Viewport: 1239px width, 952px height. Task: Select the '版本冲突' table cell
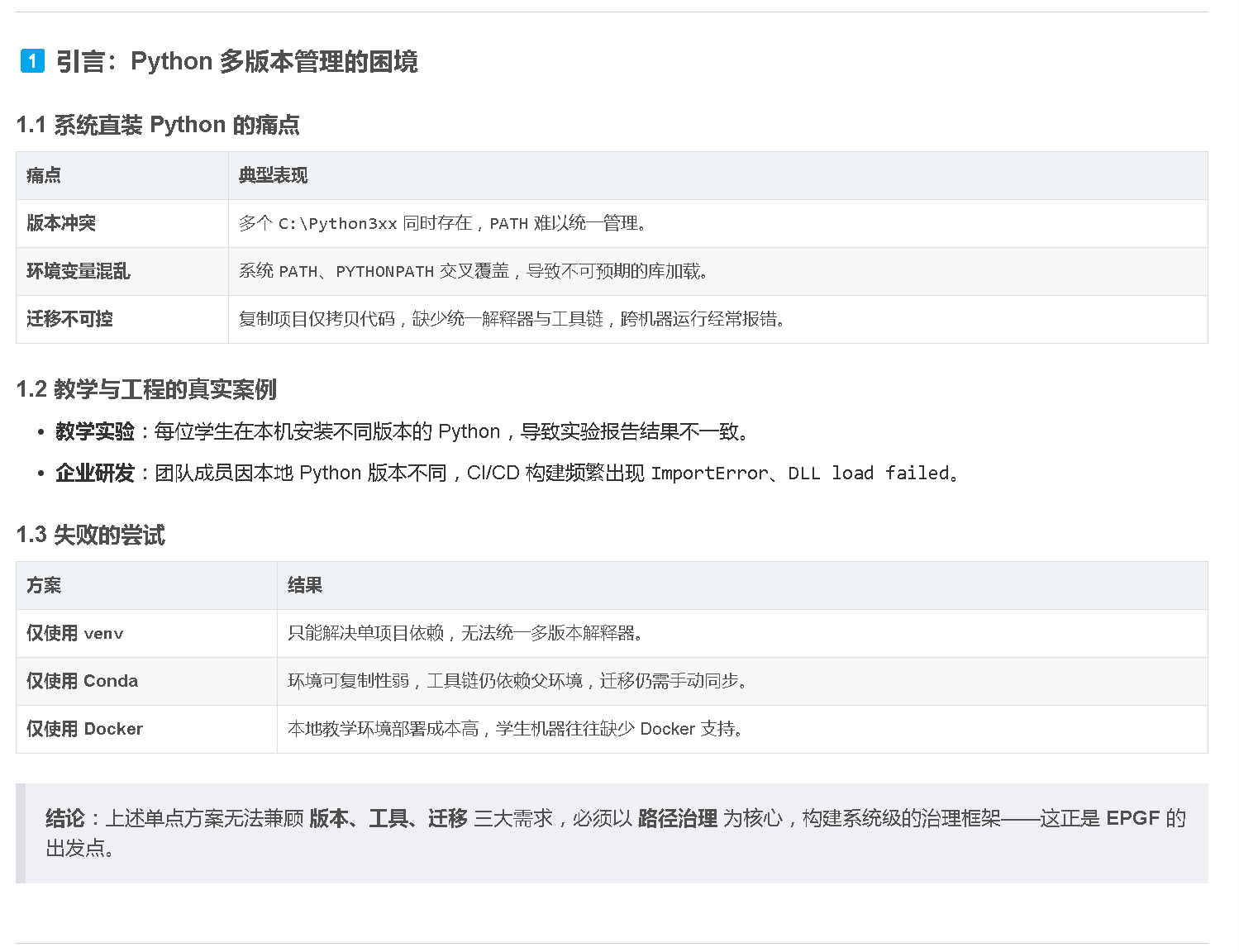tap(122, 223)
